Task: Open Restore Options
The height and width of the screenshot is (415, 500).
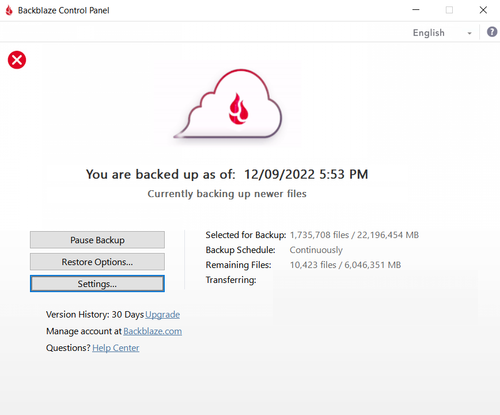Action: point(97,262)
